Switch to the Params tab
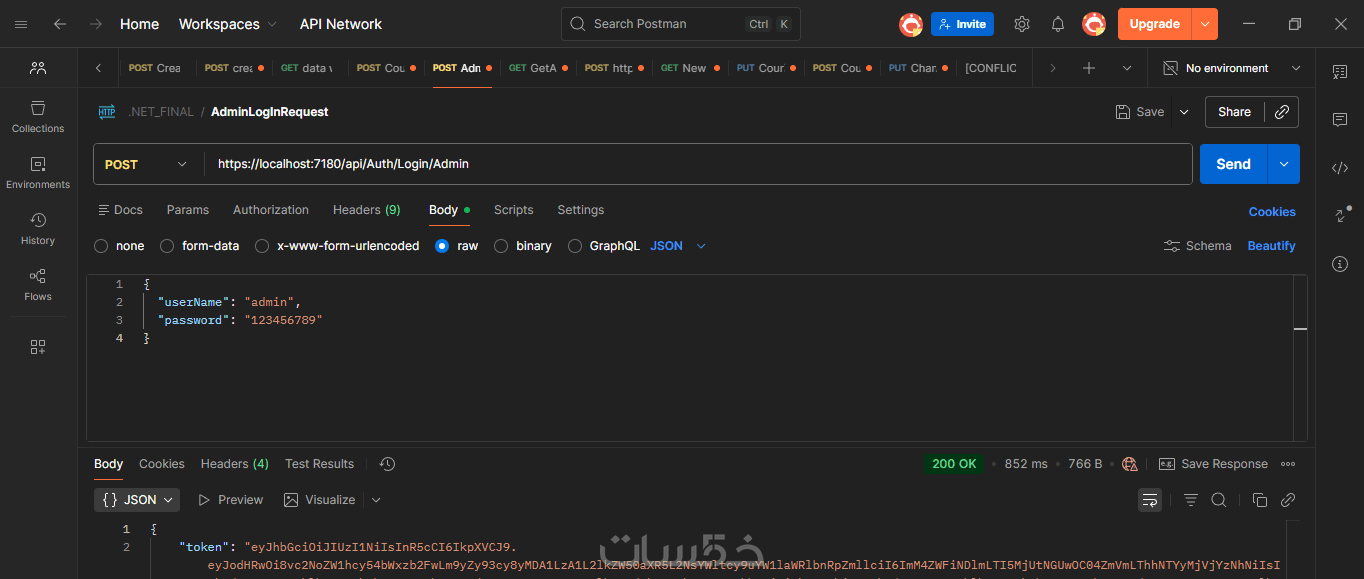Image resolution: width=1364 pixels, height=579 pixels. tap(188, 210)
